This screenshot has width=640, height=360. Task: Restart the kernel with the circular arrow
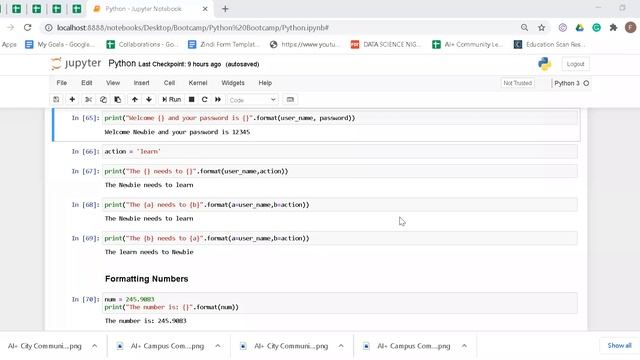(204, 100)
